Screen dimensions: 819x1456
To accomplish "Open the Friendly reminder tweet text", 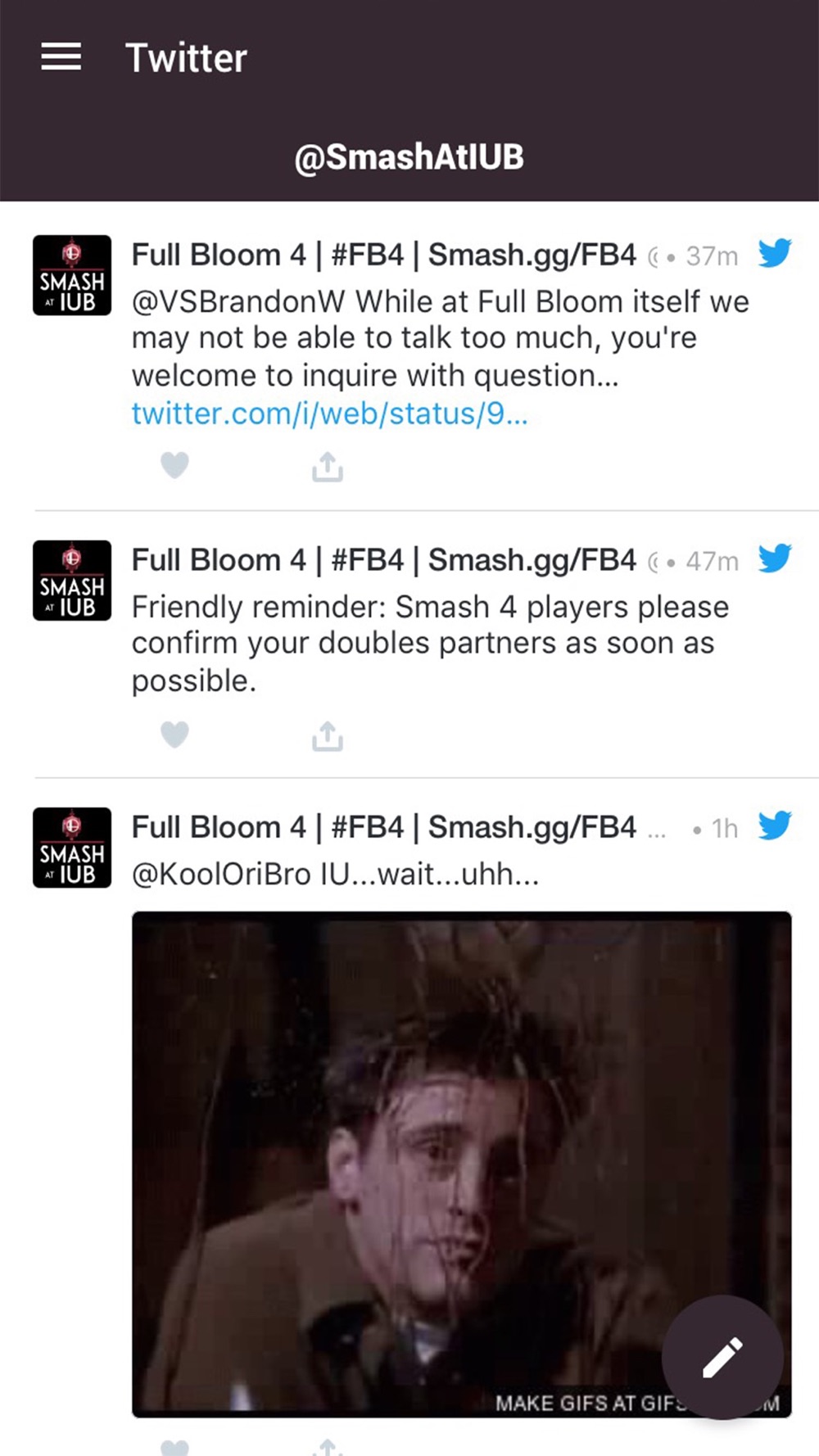I will tap(430, 644).
